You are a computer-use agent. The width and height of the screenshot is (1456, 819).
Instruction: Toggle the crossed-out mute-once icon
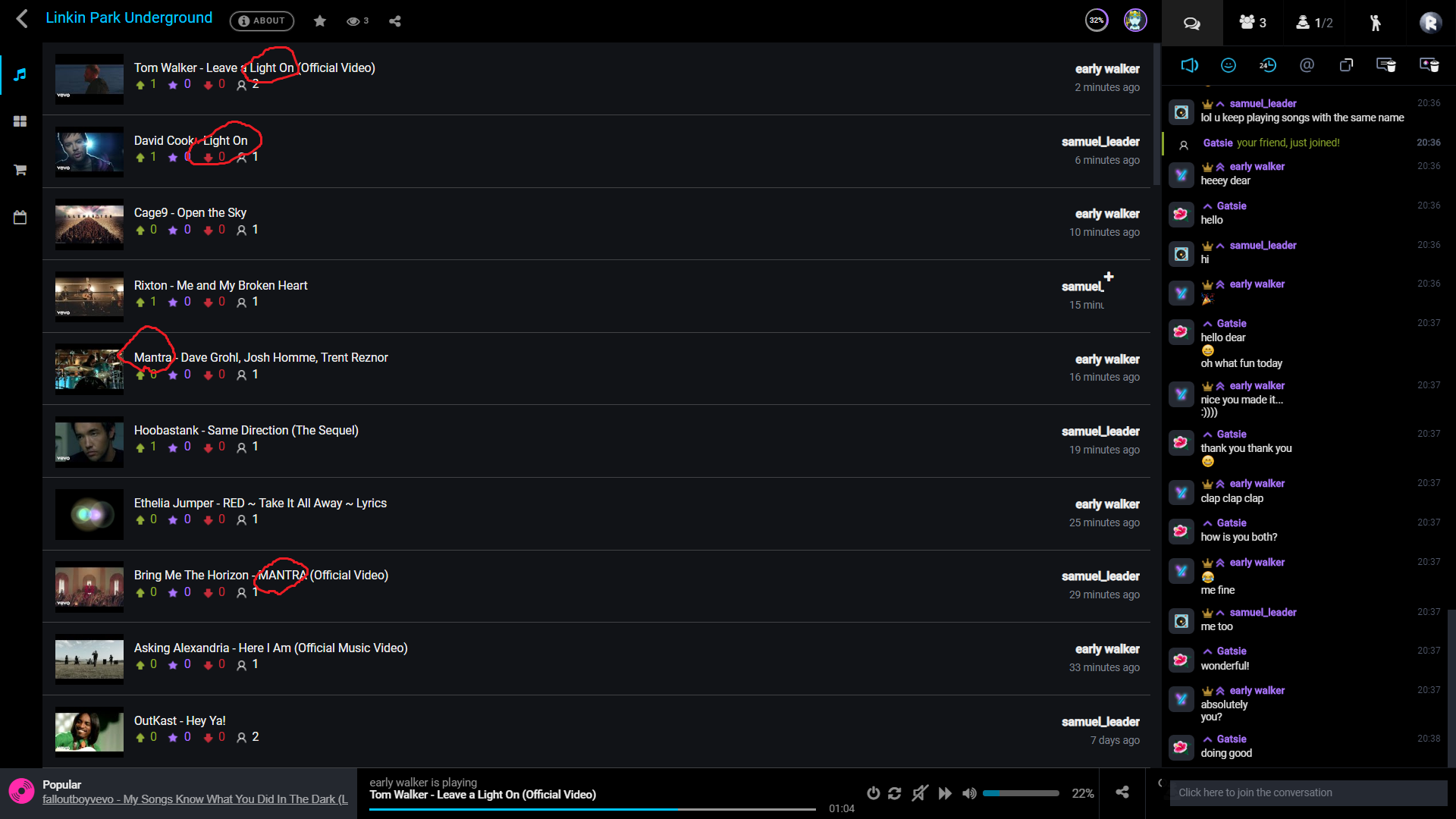[920, 793]
